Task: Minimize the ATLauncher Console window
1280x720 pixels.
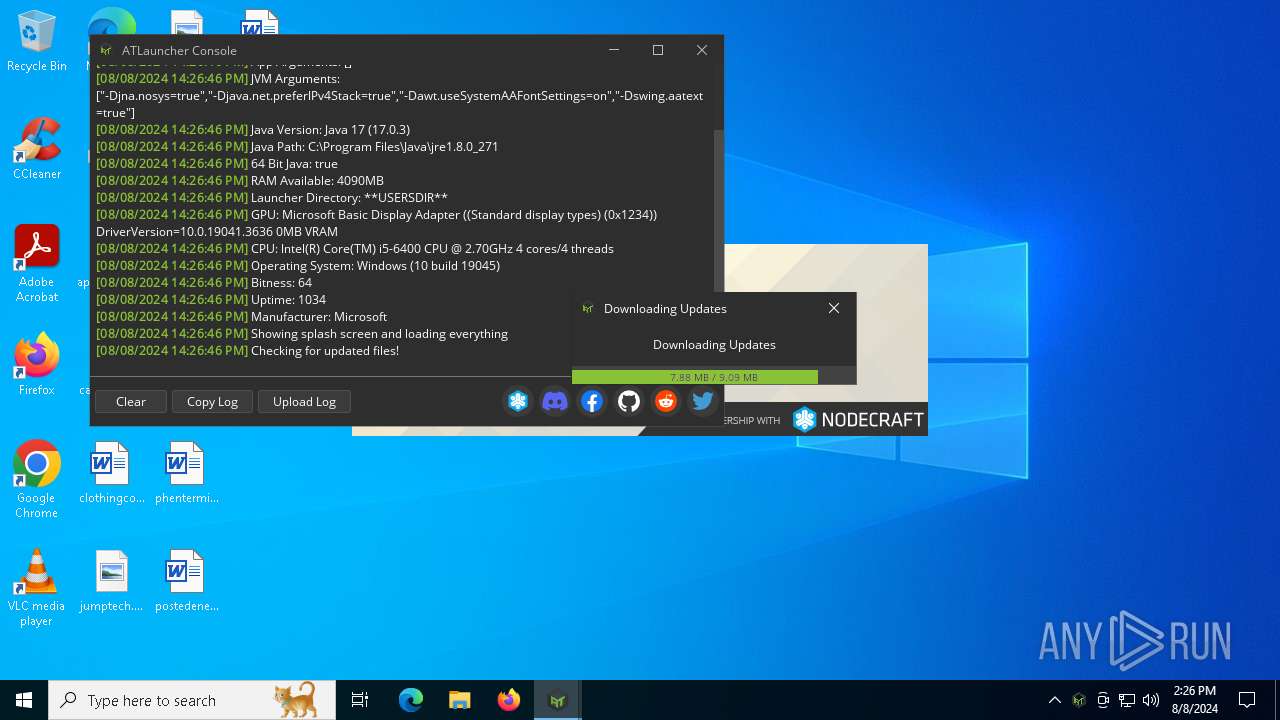Action: 614,50
